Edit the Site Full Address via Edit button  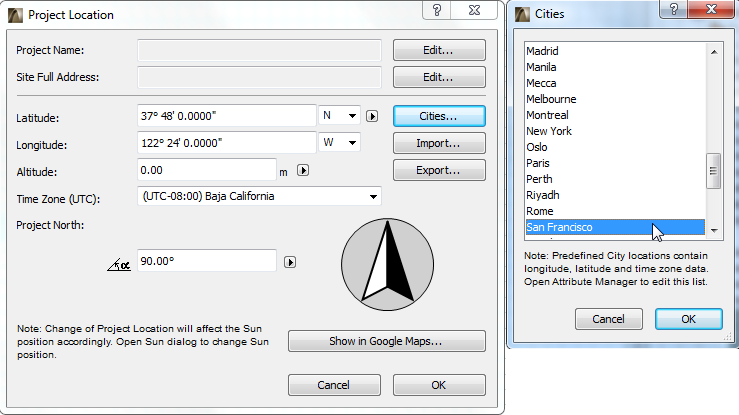tap(439, 77)
